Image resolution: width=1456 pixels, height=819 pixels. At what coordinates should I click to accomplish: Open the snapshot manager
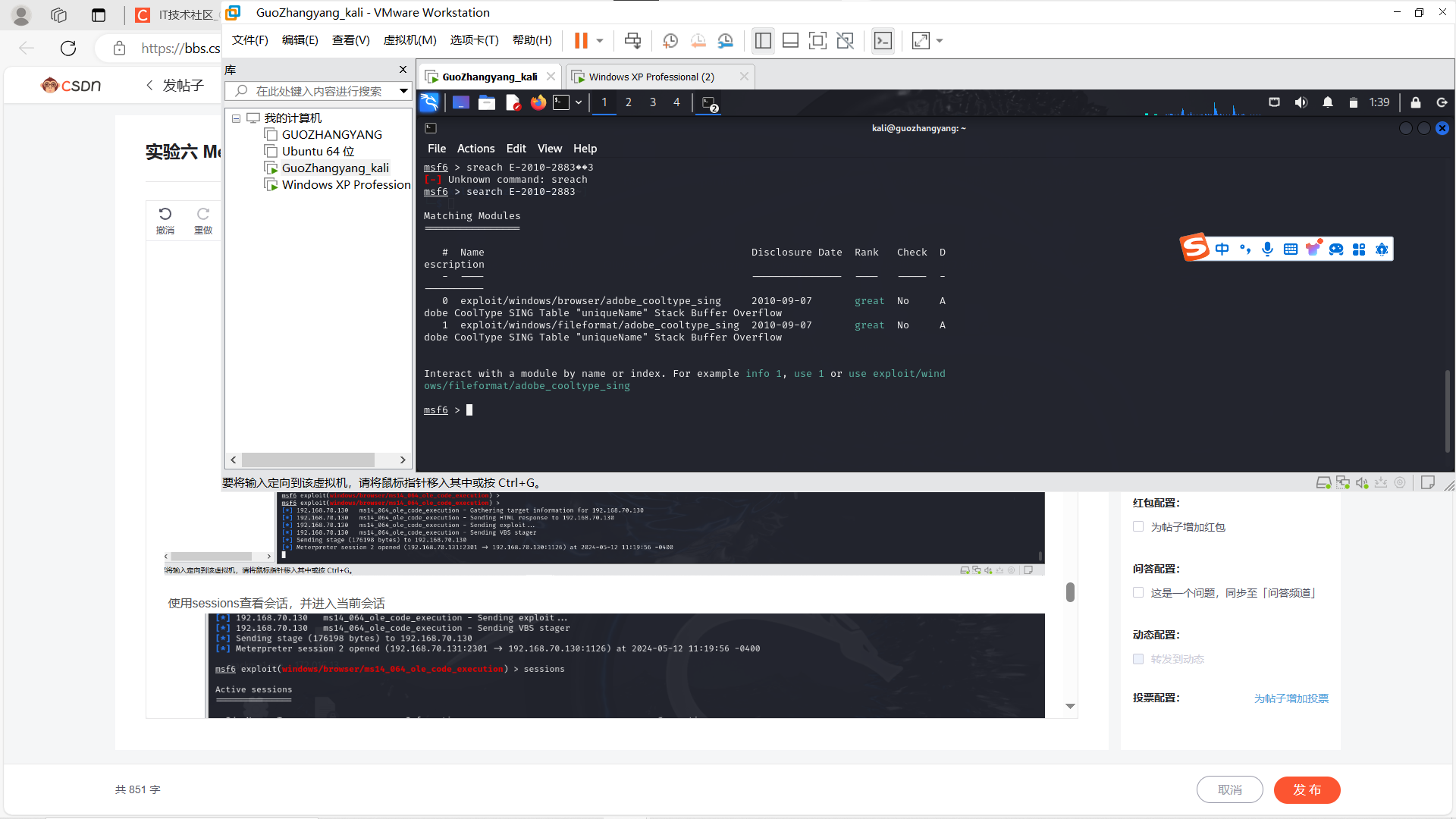pyautogui.click(x=726, y=41)
